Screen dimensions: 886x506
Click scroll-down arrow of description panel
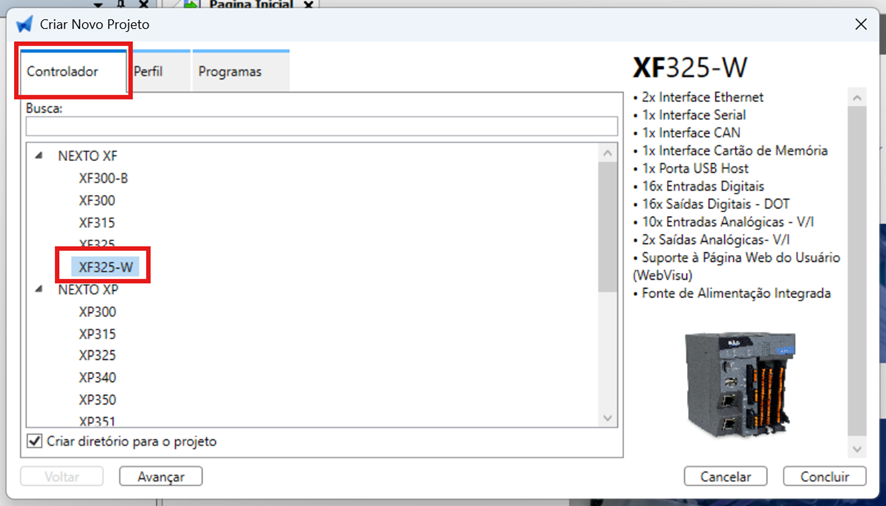[857, 449]
